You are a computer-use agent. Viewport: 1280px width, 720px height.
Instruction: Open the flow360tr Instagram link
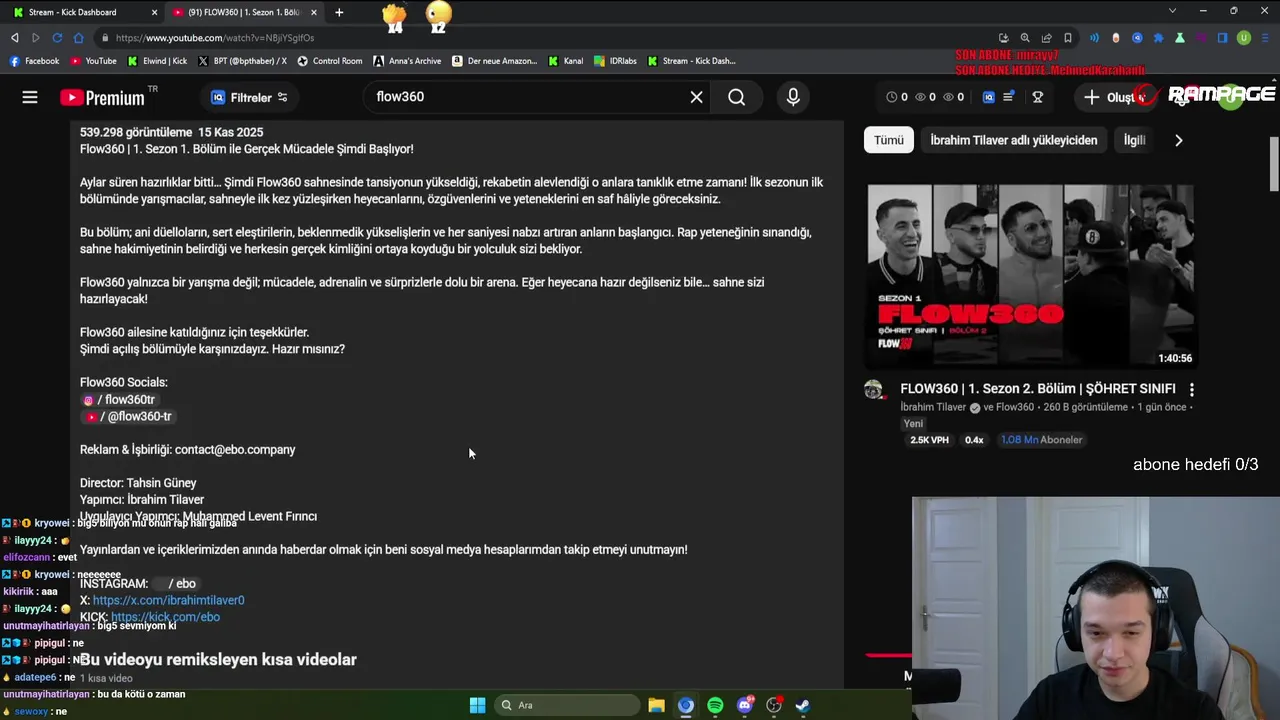[x=118, y=399]
